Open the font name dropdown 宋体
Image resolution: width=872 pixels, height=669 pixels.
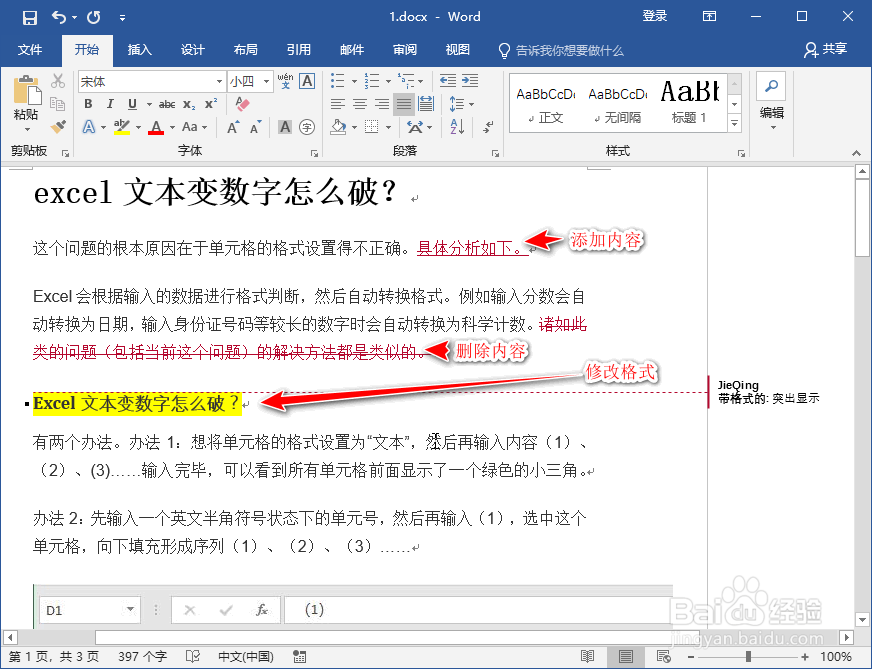pos(219,82)
